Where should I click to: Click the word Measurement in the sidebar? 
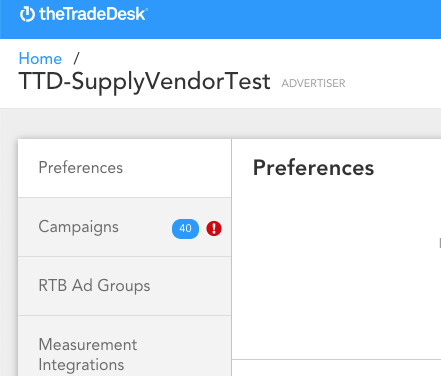pyautogui.click(x=88, y=344)
